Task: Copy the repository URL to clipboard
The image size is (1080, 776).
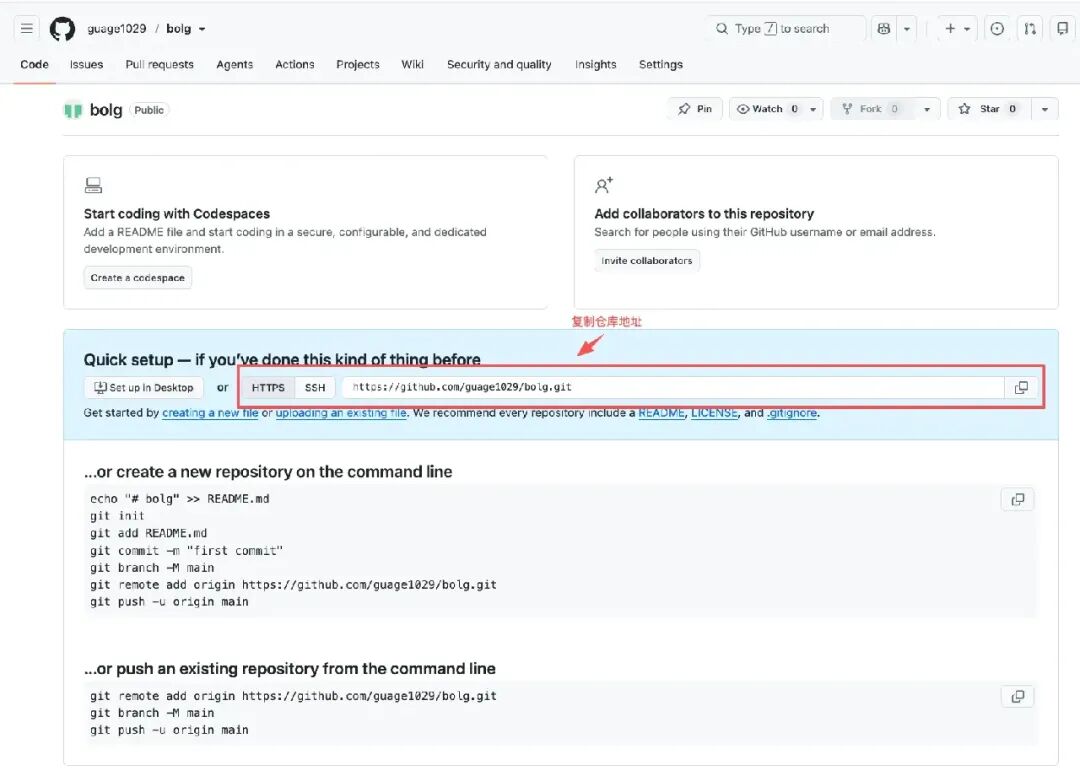Action: click(1021, 388)
